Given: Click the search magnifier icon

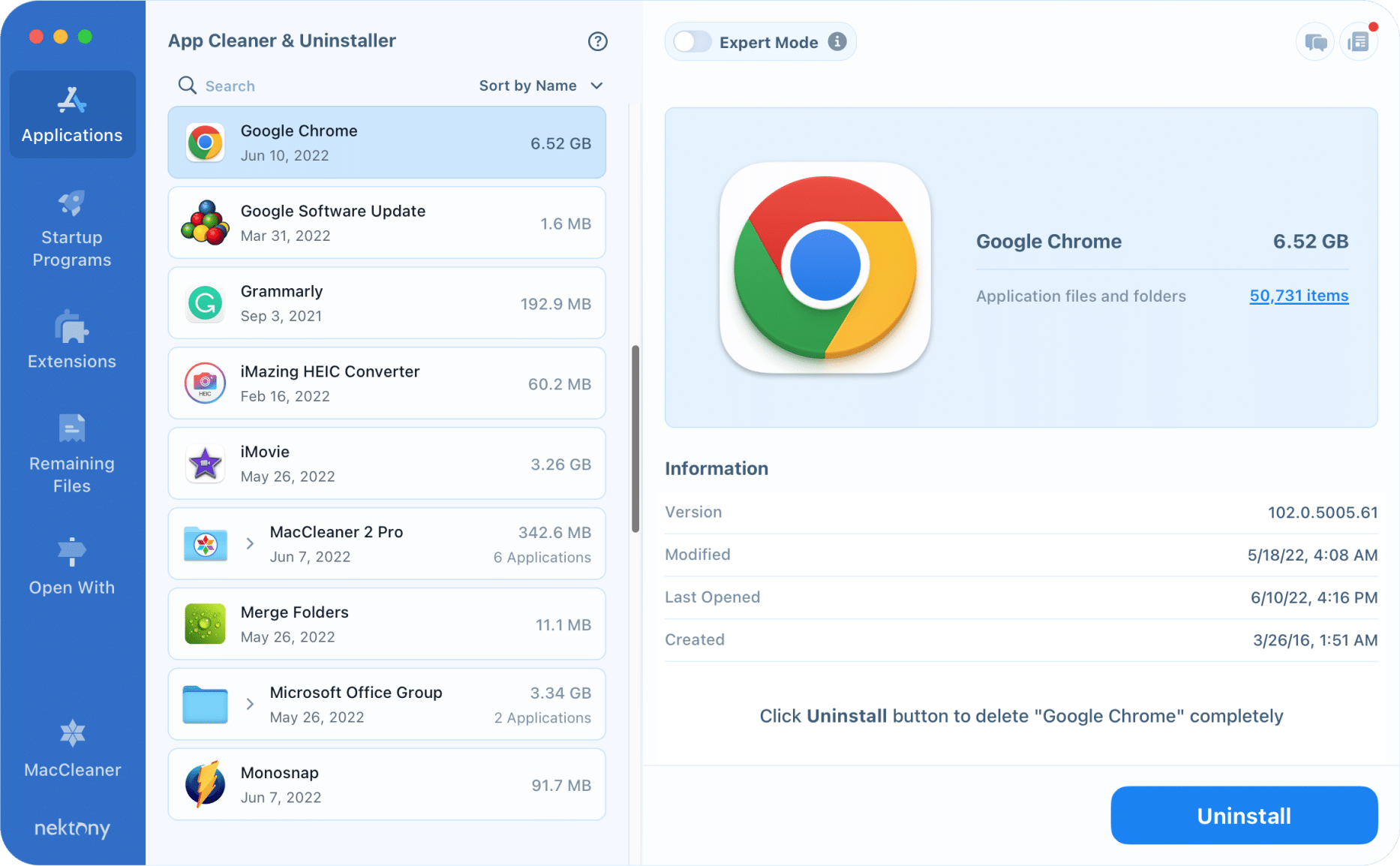Looking at the screenshot, I should [x=187, y=86].
